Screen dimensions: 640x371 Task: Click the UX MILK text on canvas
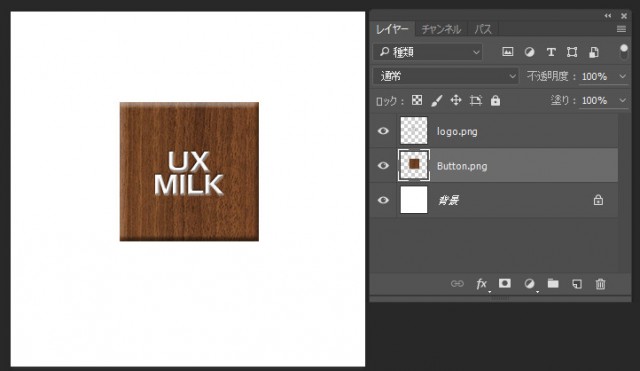(x=189, y=173)
